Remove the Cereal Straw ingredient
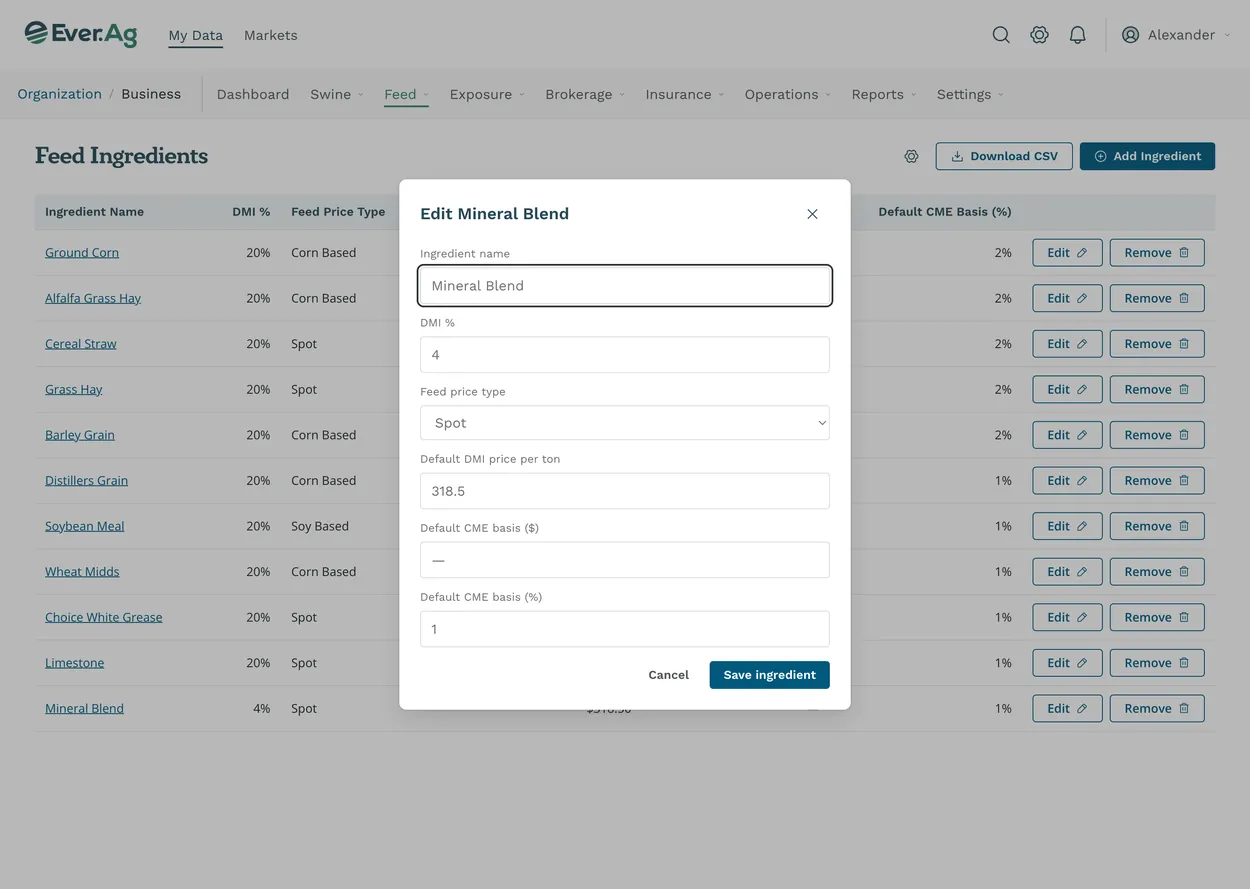Image resolution: width=1250 pixels, height=889 pixels. pos(1157,344)
